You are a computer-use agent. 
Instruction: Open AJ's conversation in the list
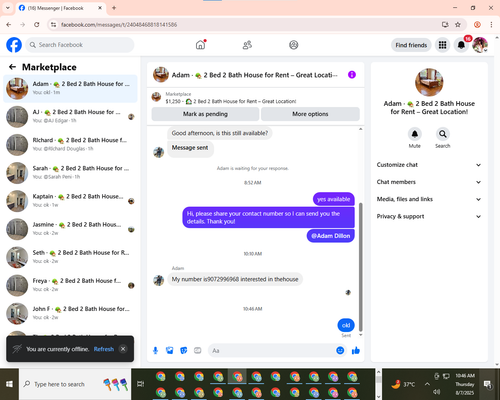point(70,117)
